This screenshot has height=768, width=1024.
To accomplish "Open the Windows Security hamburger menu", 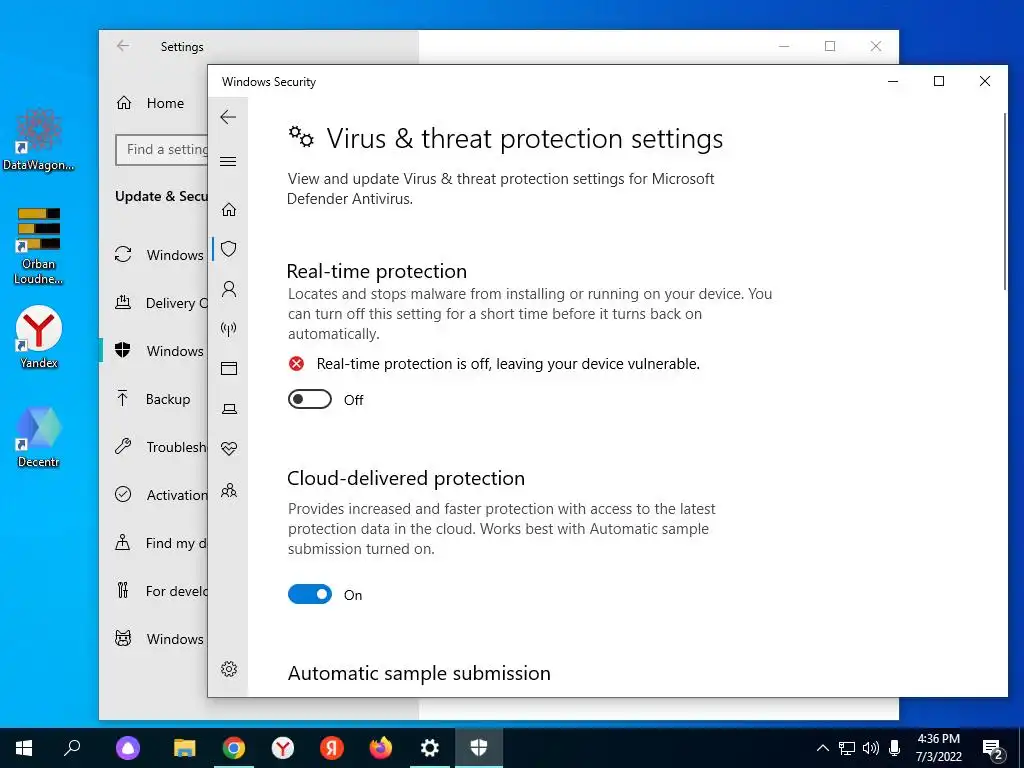I will coord(228,161).
